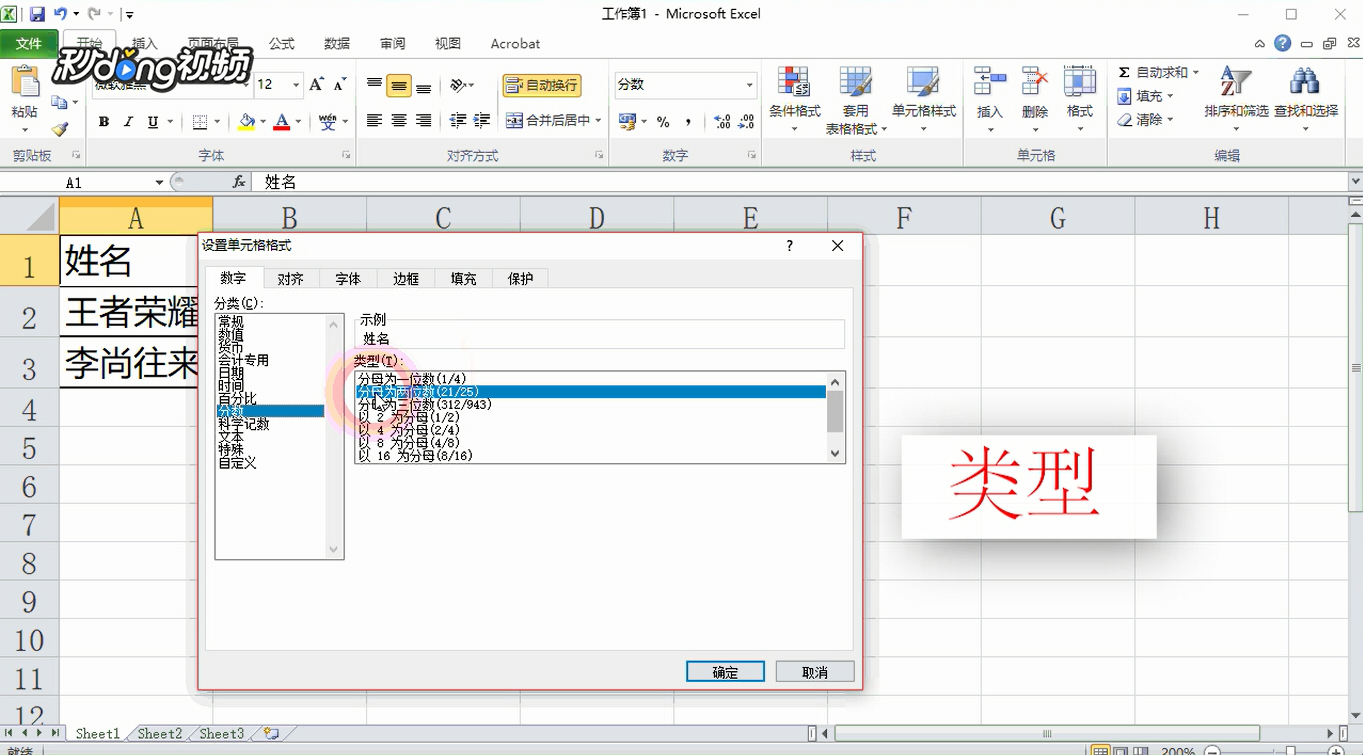Viewport: 1363px width, 755px height.
Task: Toggle top vertical alignment
Action: 375,85
